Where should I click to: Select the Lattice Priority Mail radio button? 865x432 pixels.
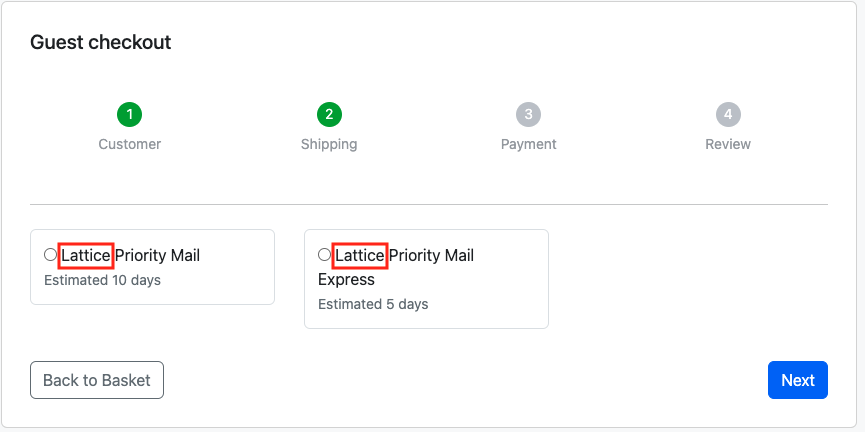50,254
